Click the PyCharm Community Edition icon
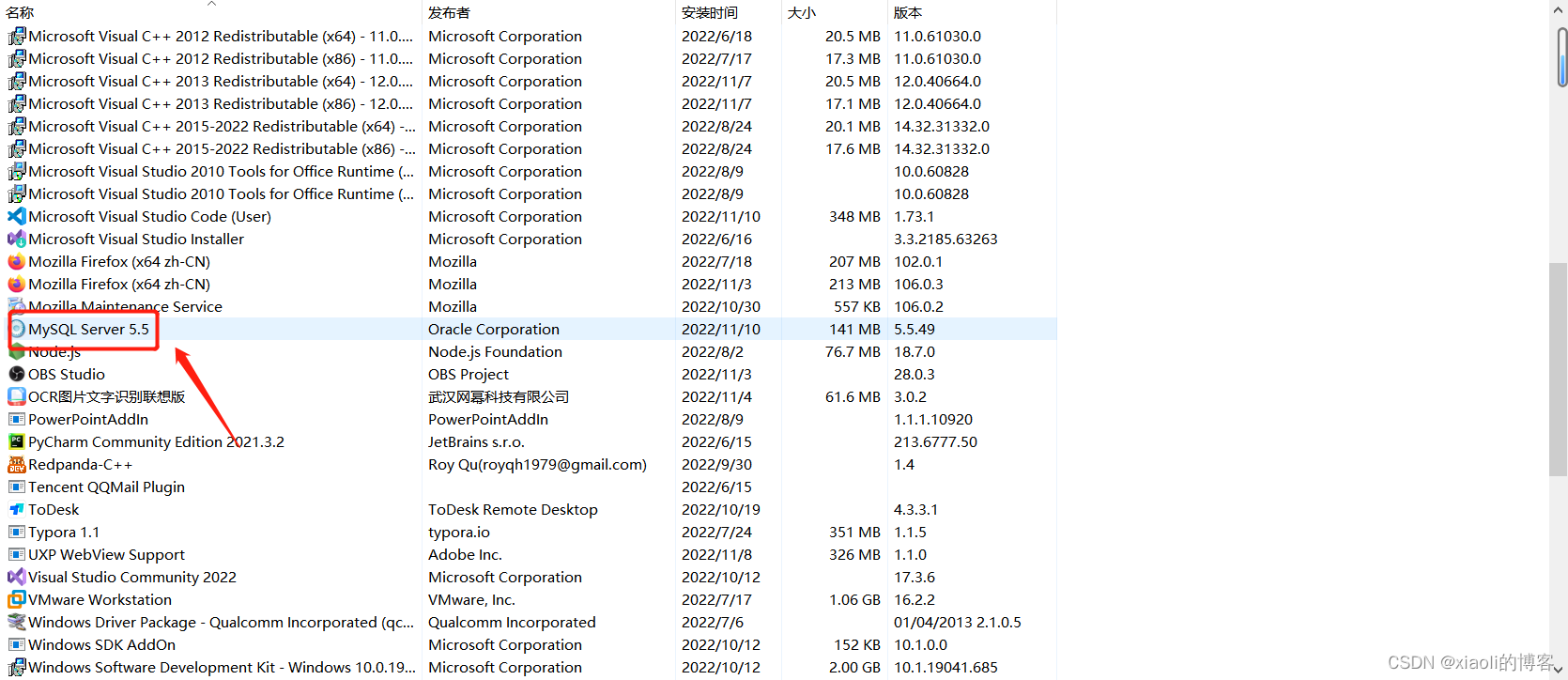The image size is (1568, 680). tap(17, 442)
